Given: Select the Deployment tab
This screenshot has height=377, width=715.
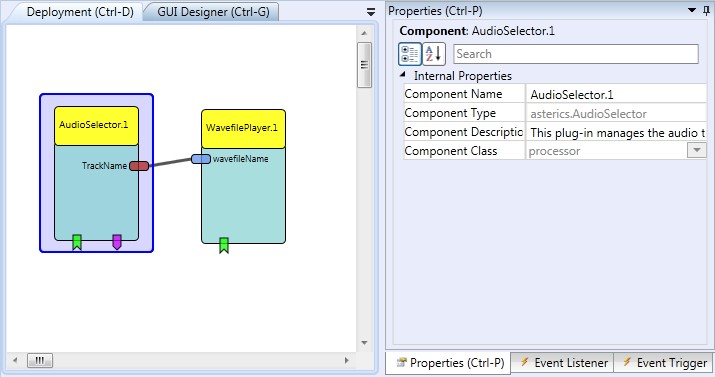Looking at the screenshot, I should (80, 12).
